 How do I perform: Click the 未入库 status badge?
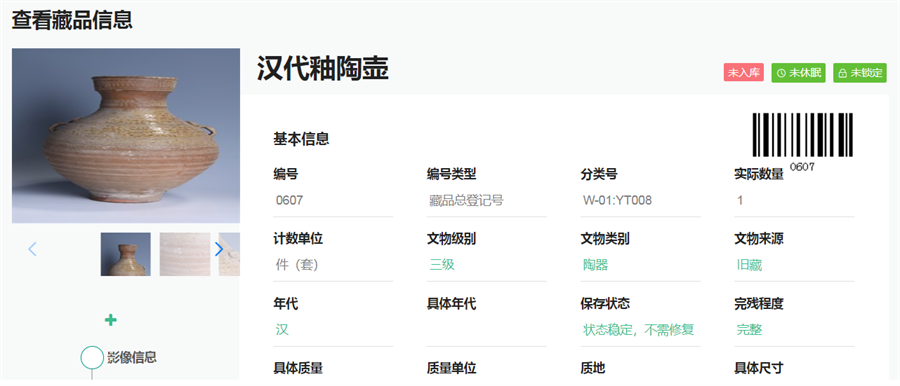(x=744, y=73)
